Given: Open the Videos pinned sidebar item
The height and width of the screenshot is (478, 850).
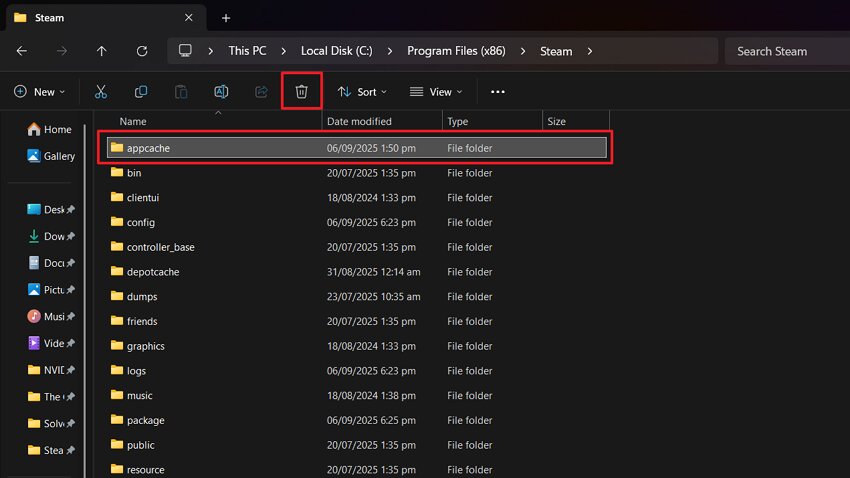Looking at the screenshot, I should pyautogui.click(x=51, y=343).
